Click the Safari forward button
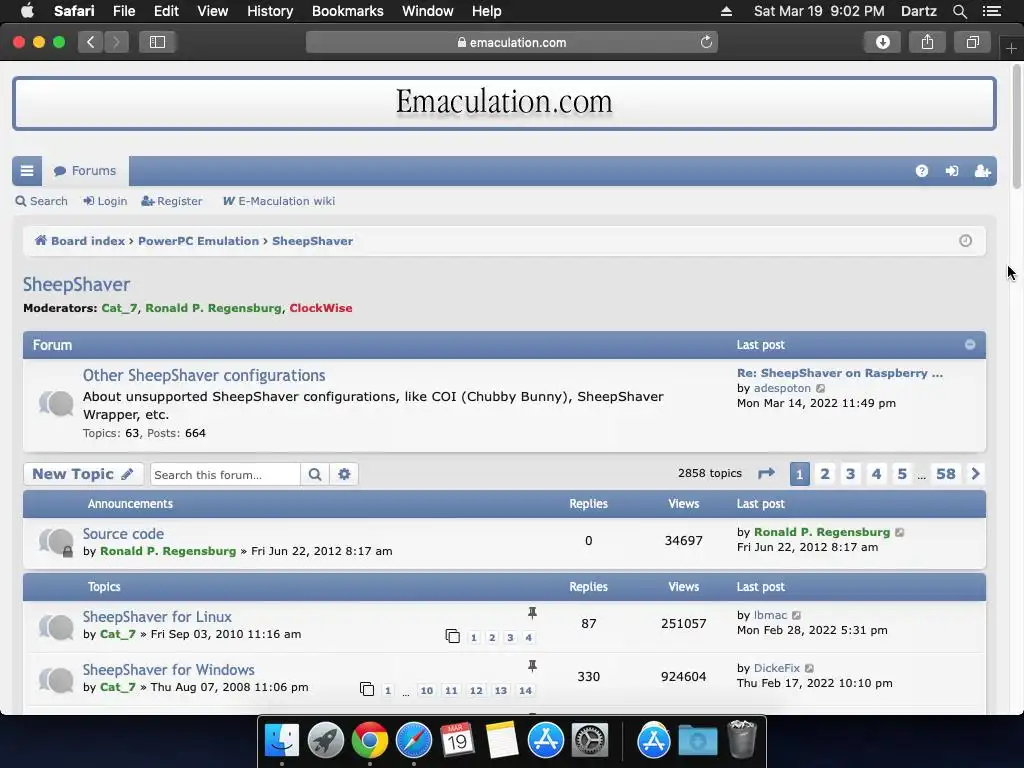1024x768 pixels. coord(116,42)
